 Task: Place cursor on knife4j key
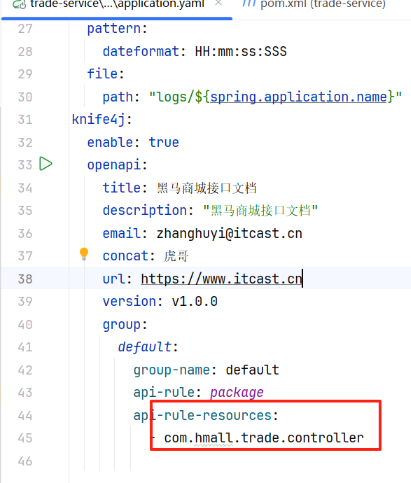[99, 119]
